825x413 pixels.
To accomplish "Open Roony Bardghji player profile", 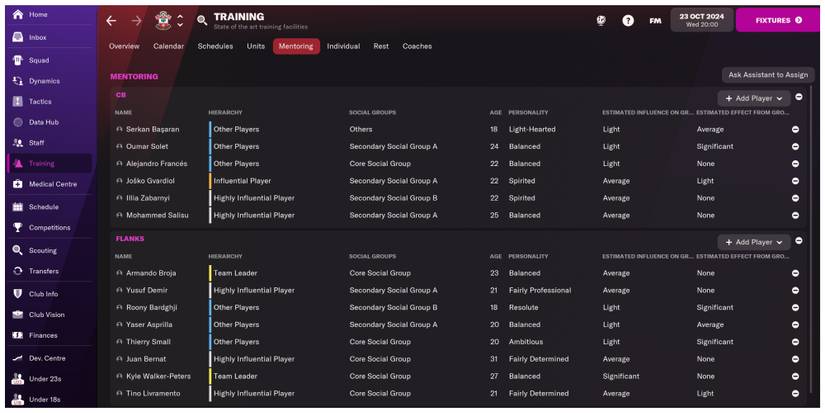I will [x=152, y=308].
